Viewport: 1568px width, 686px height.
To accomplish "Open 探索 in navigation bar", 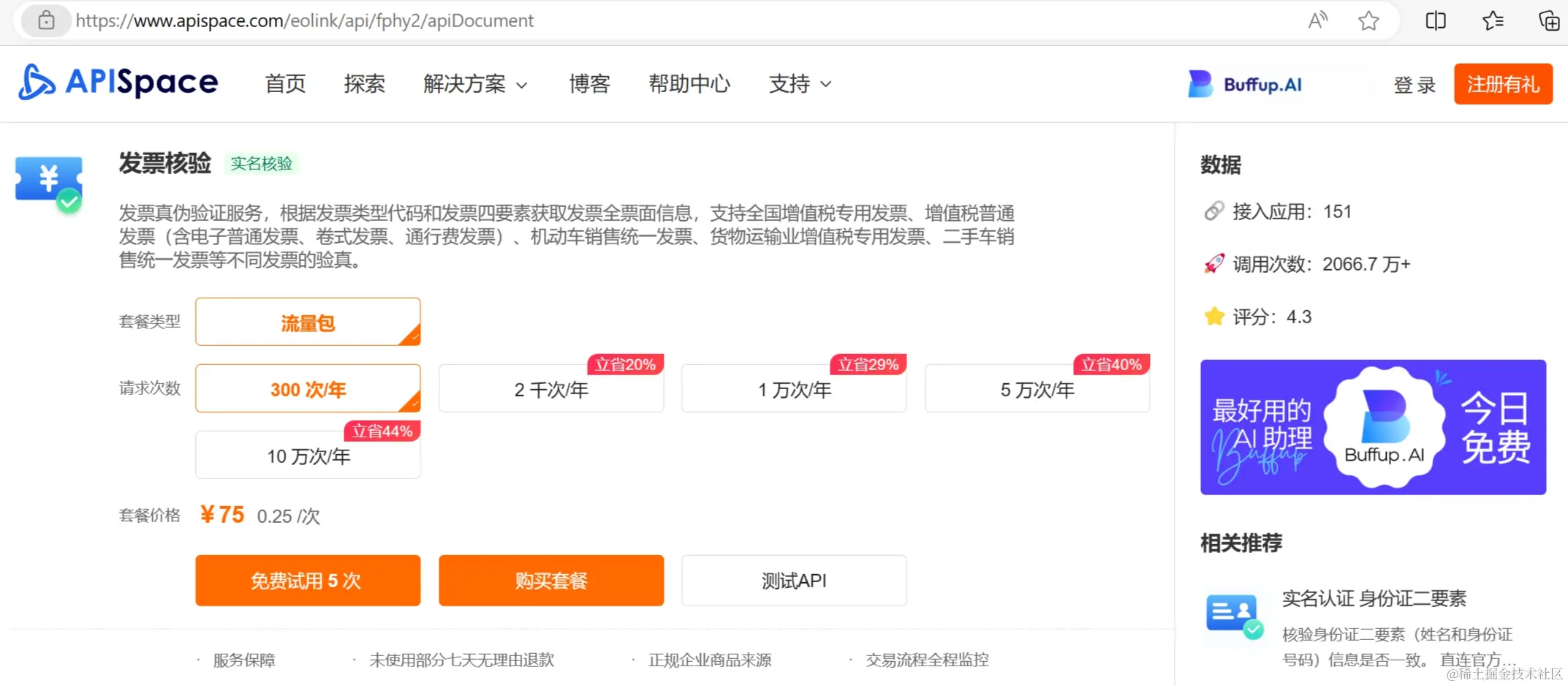I will [x=364, y=84].
